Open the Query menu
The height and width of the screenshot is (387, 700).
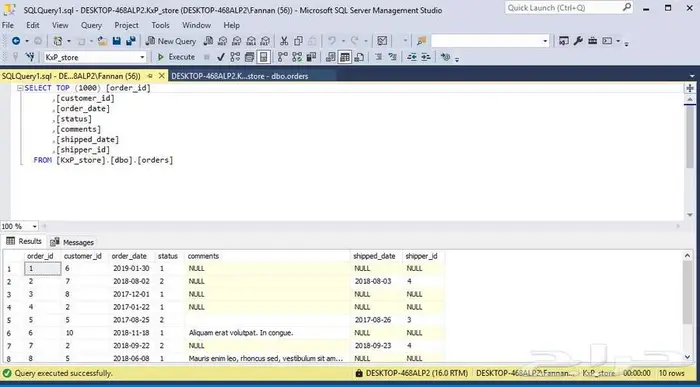coord(91,25)
